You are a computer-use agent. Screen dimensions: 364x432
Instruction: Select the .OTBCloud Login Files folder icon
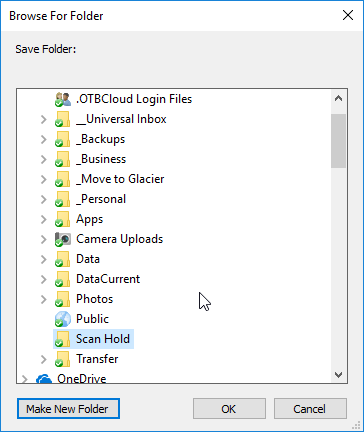coord(63,99)
